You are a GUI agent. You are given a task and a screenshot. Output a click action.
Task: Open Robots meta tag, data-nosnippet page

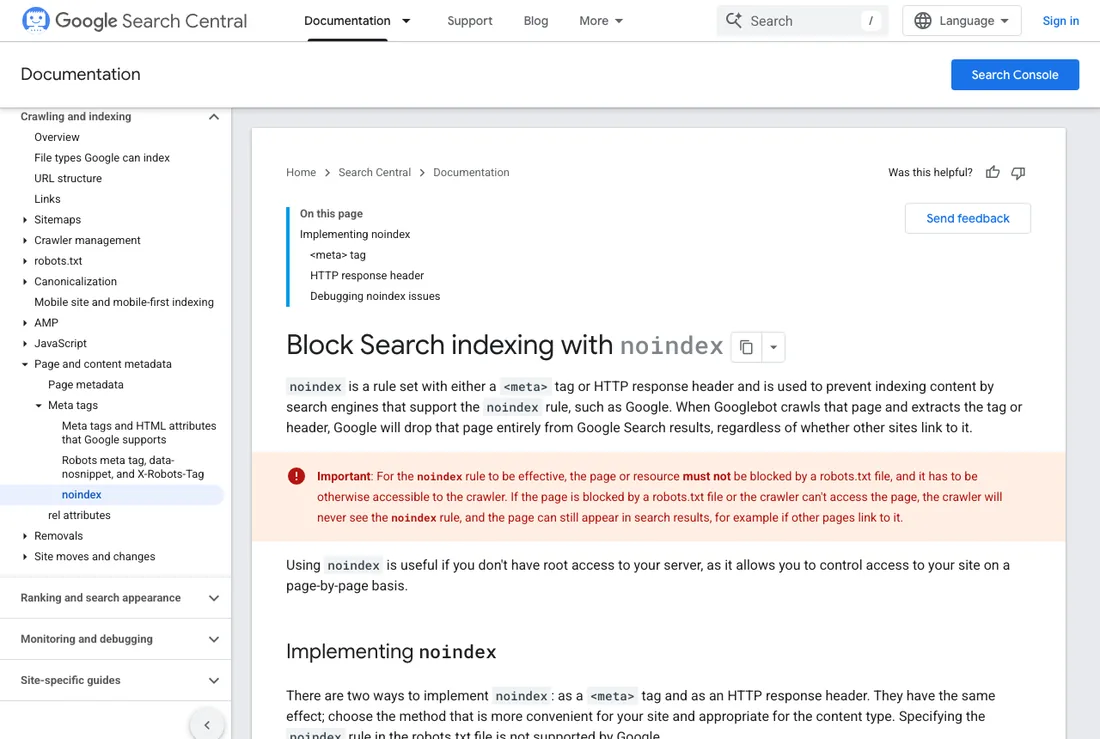[x=133, y=467]
